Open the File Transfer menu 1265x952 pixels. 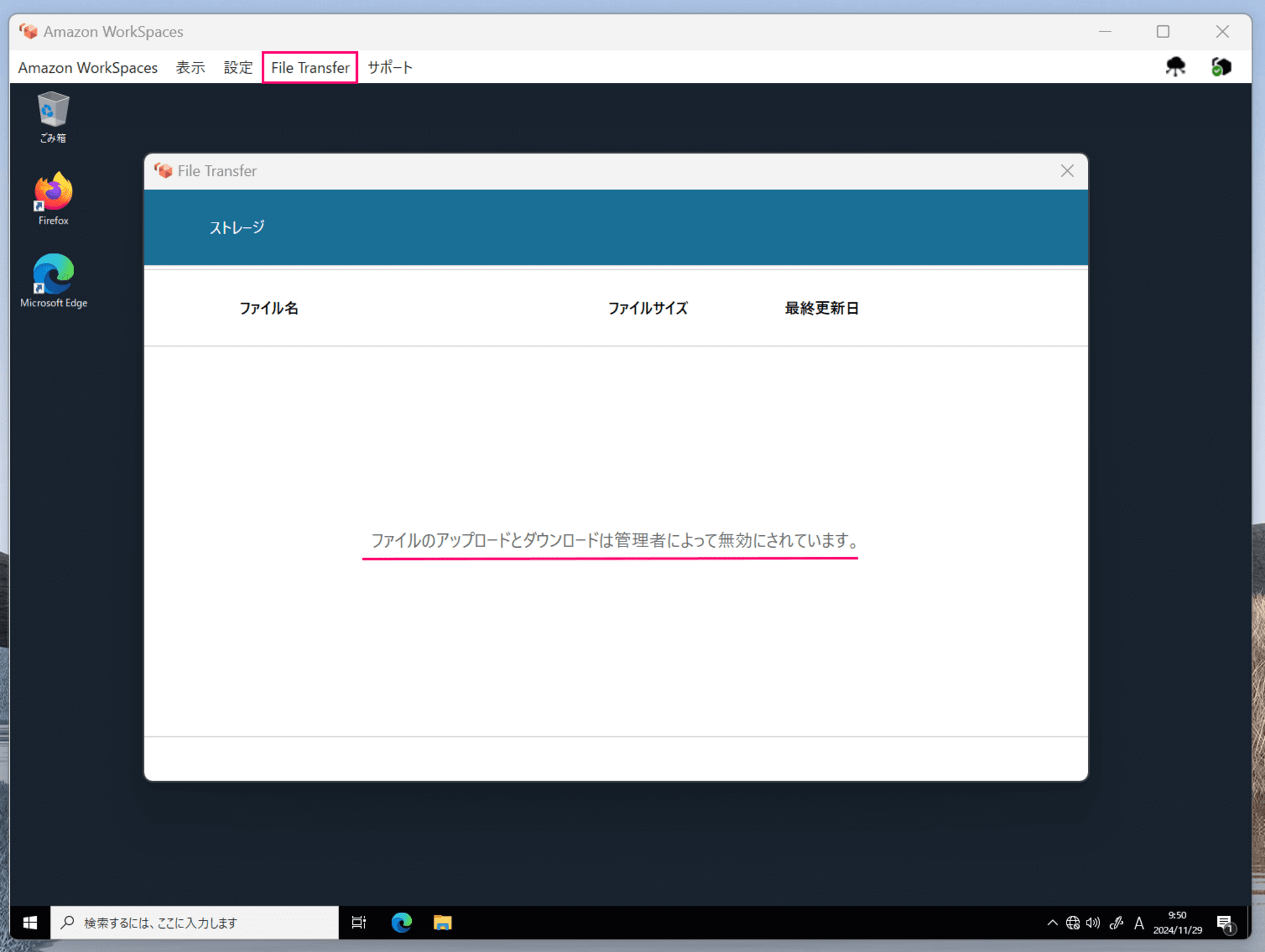click(310, 68)
